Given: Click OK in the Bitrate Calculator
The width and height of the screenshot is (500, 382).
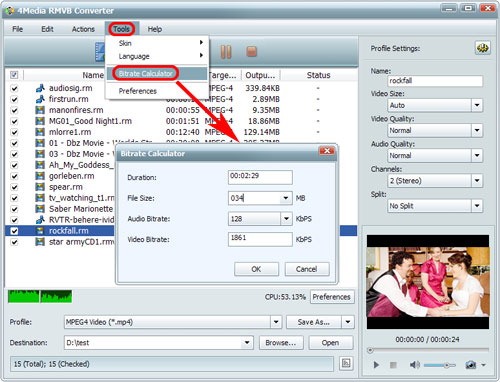Looking at the screenshot, I should pos(256,269).
